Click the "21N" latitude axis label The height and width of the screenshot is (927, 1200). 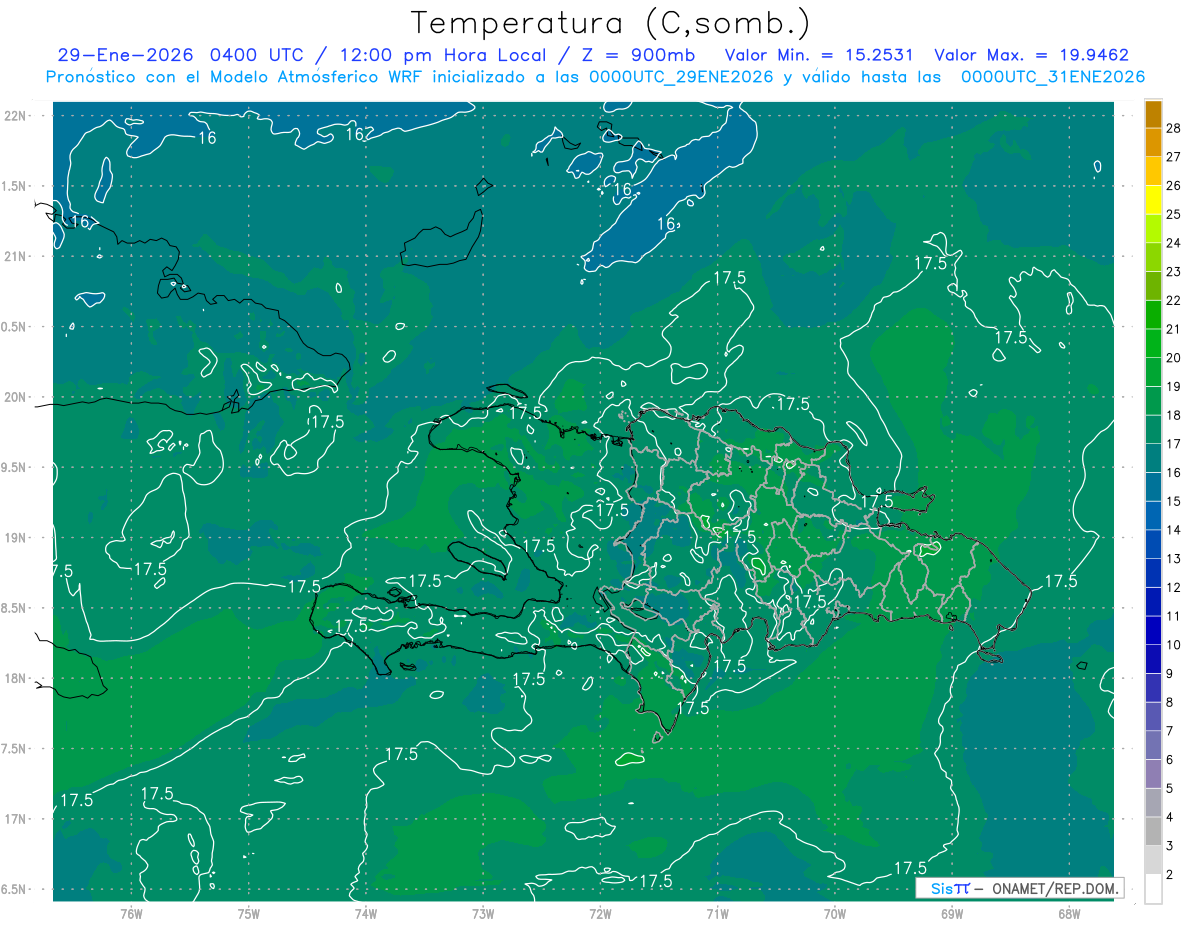(x=16, y=256)
